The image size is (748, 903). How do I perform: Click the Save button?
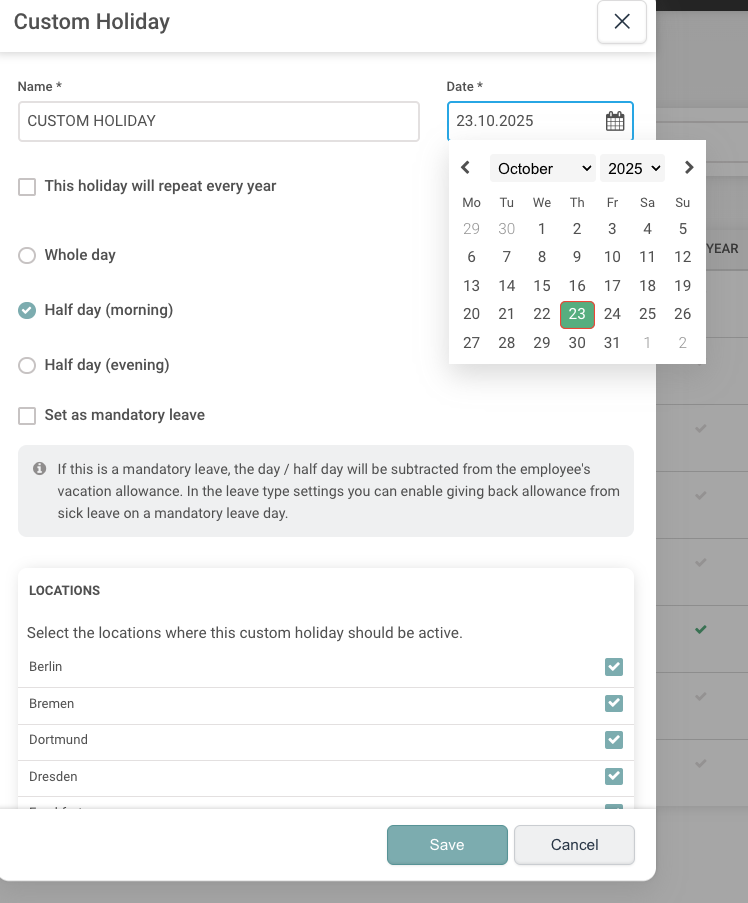tap(447, 845)
